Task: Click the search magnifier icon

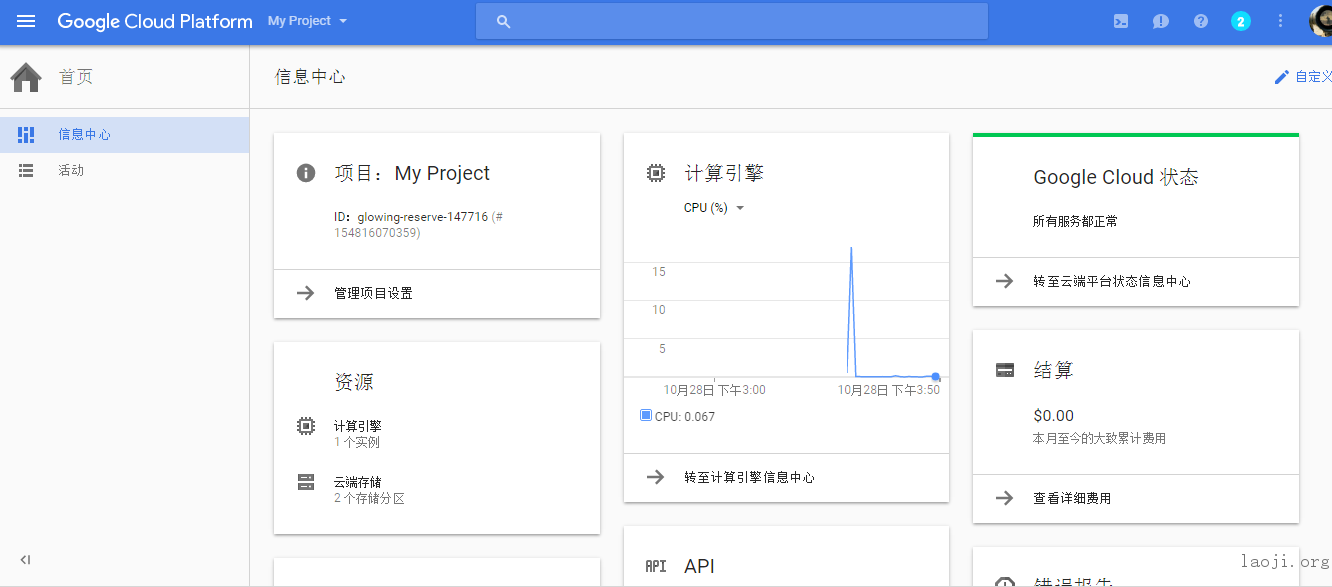Action: click(x=503, y=21)
